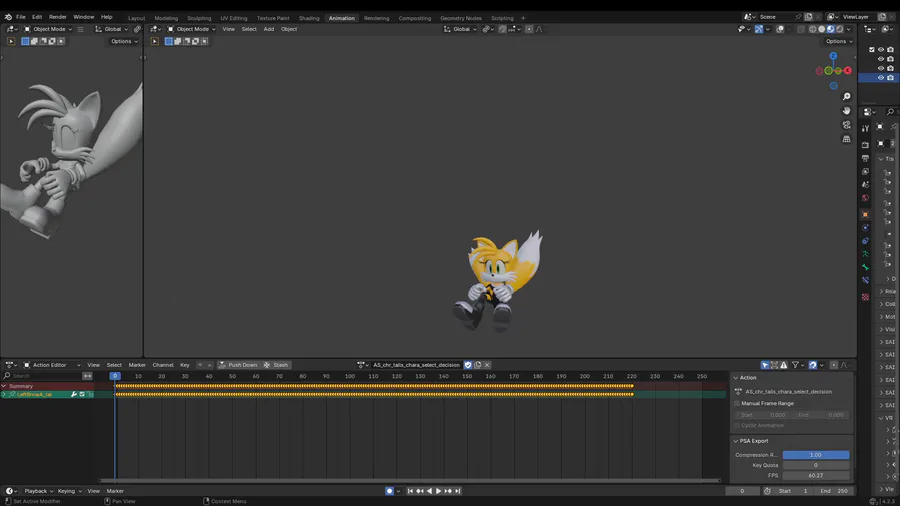Toggle the action's fake user shield button

click(x=468, y=365)
